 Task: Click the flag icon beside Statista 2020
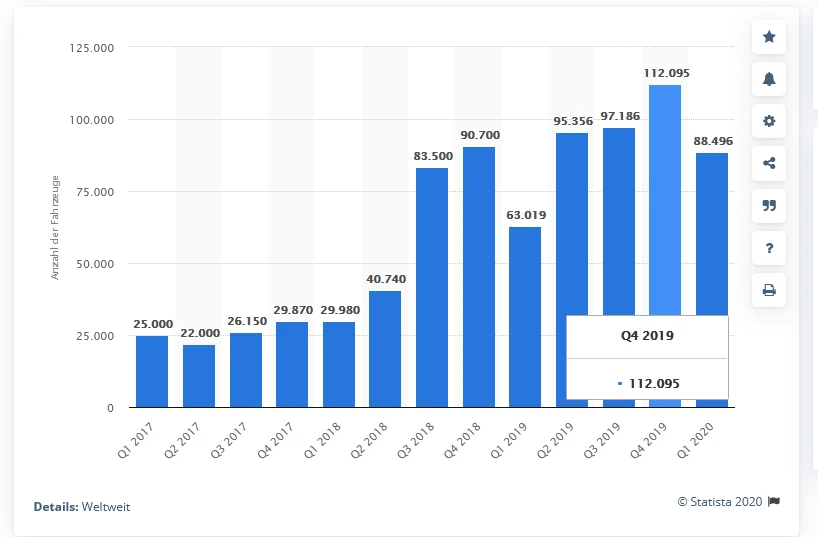(x=774, y=501)
